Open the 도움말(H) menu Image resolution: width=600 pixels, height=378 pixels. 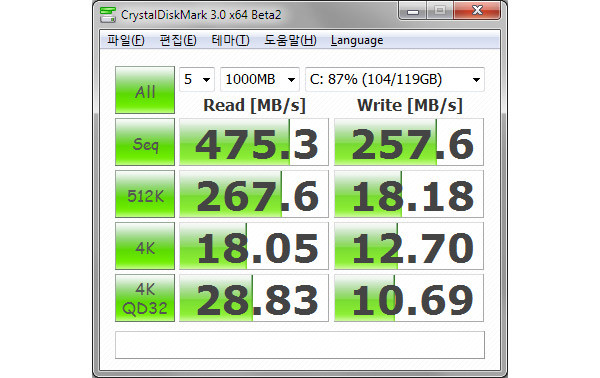pyautogui.click(x=290, y=40)
